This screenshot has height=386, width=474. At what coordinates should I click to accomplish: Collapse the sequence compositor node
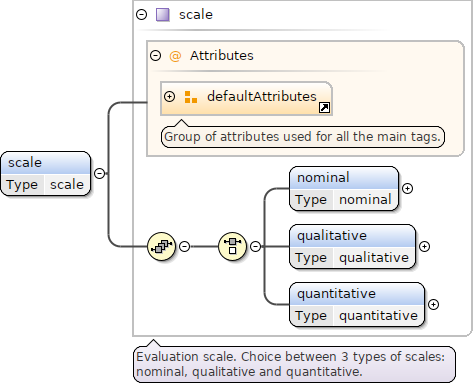184,246
